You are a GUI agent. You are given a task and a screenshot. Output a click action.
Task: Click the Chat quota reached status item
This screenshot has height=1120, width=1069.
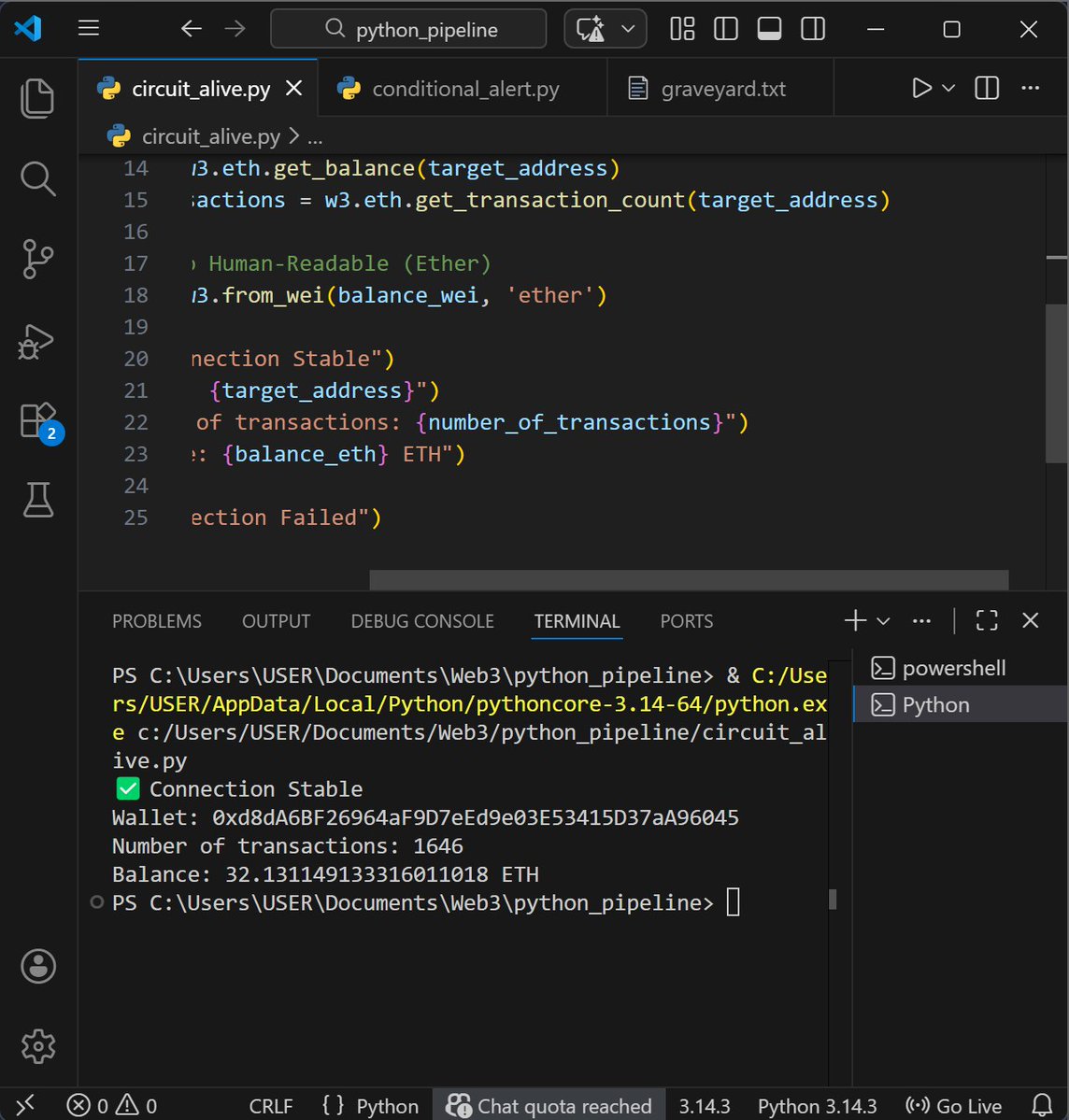(549, 1106)
